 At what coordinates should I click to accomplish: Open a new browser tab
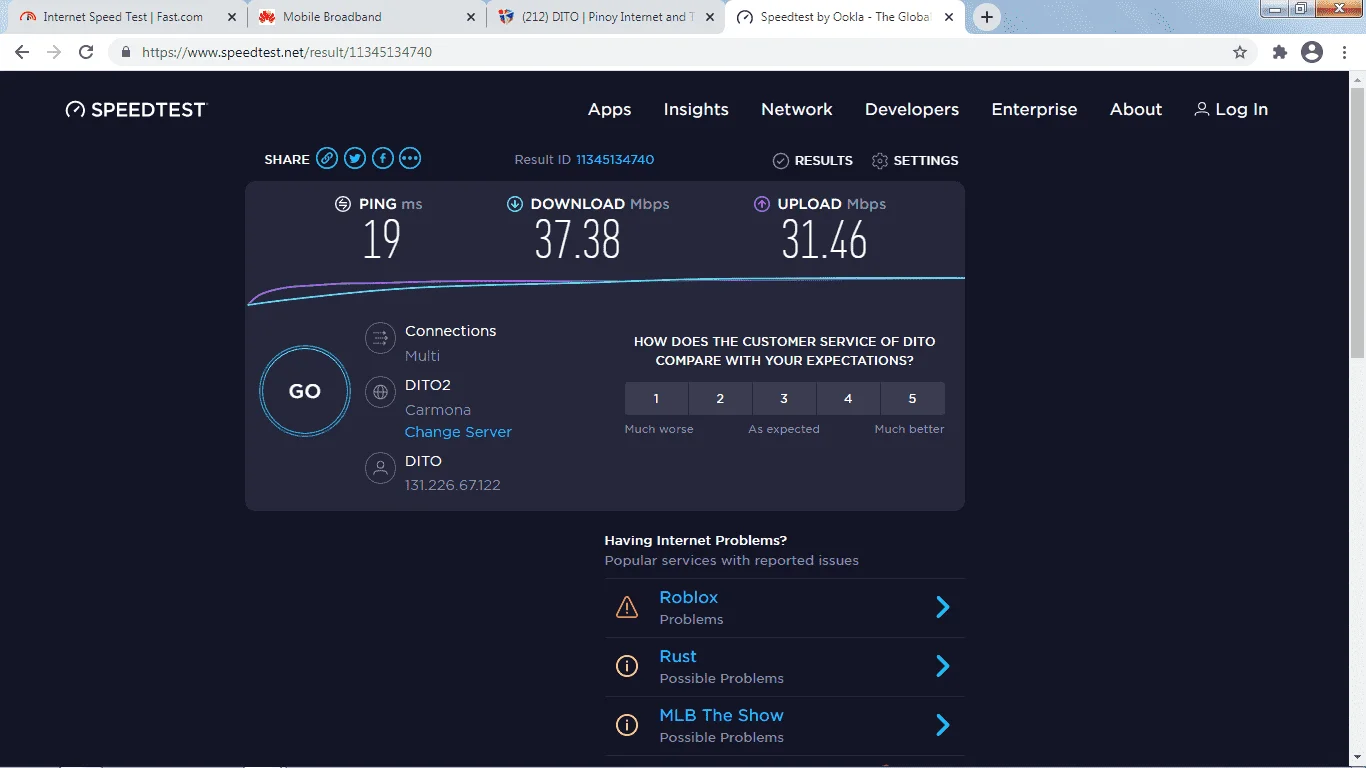point(987,17)
